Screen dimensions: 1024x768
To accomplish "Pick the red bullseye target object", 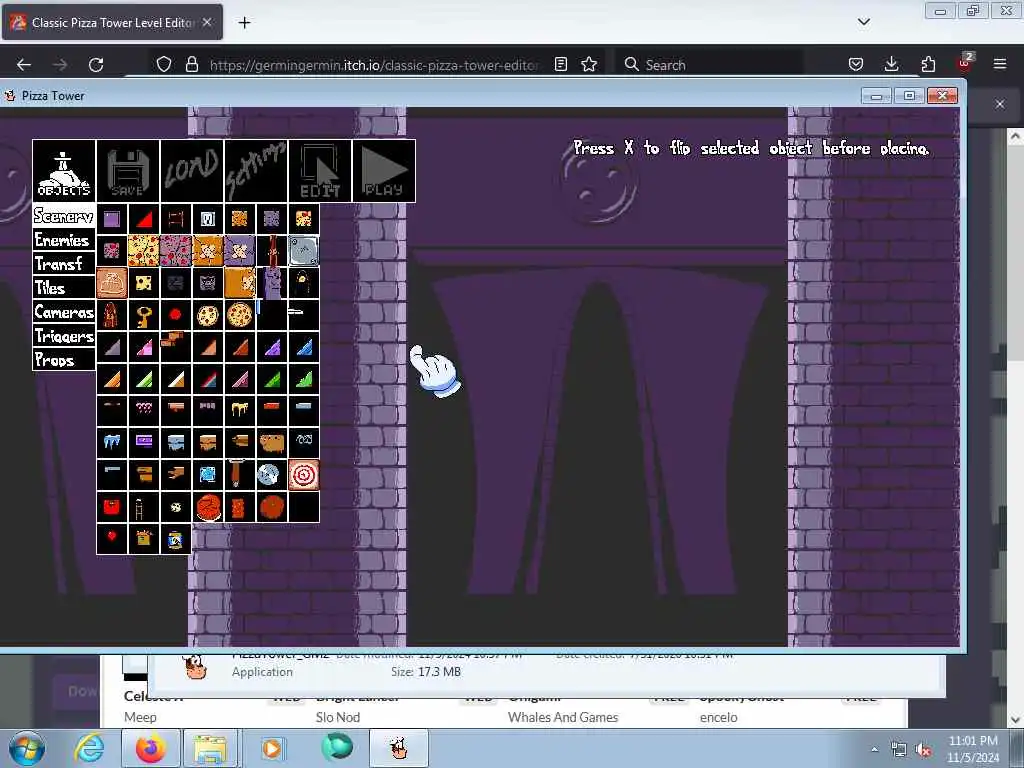I will tap(304, 475).
